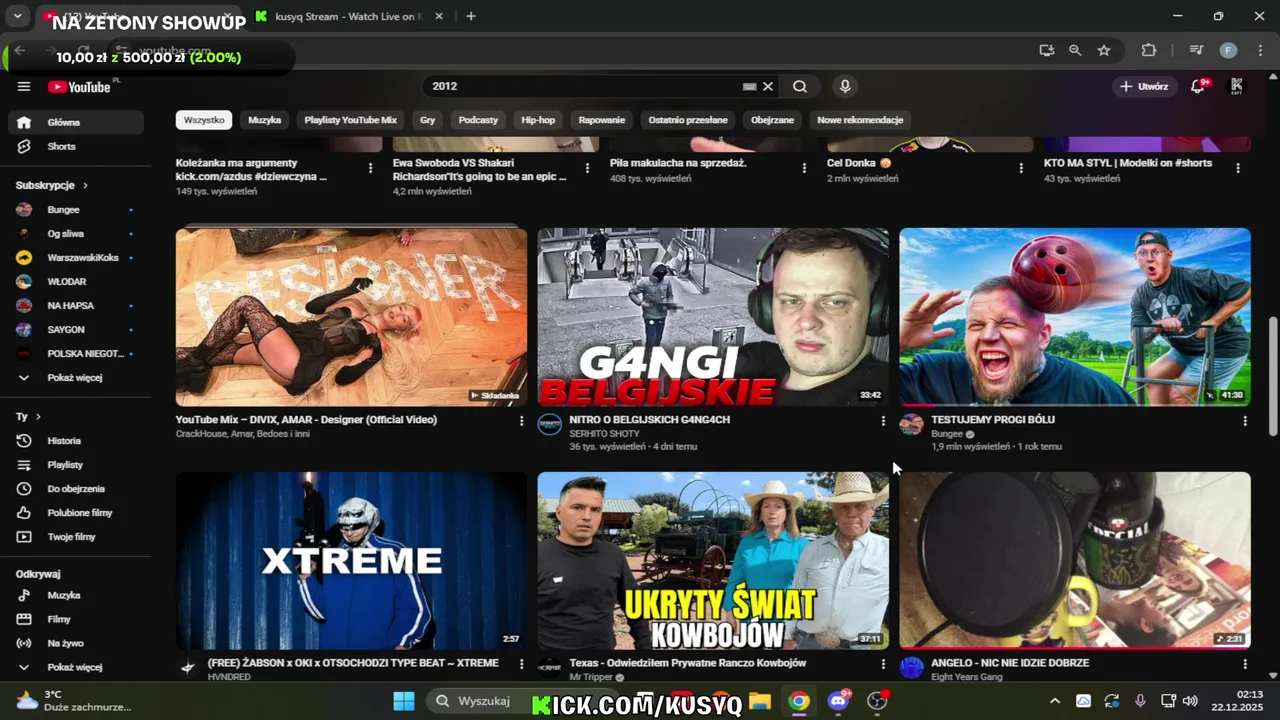This screenshot has width=1280, height=720.
Task: Open a new Chrome tab
Action: pos(471,16)
